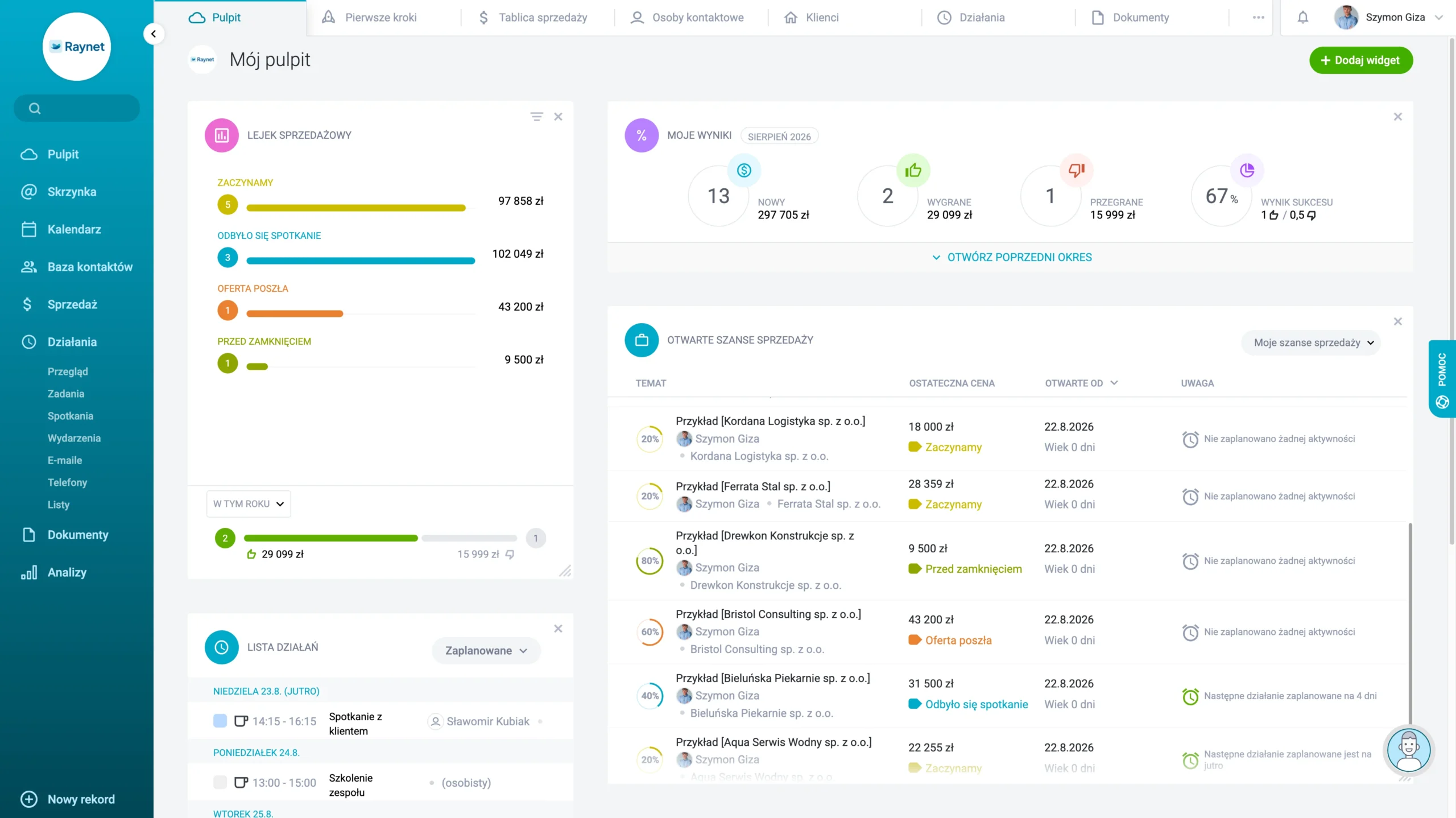
Task: Click the Nowy rekord plus icon
Action: (29, 799)
